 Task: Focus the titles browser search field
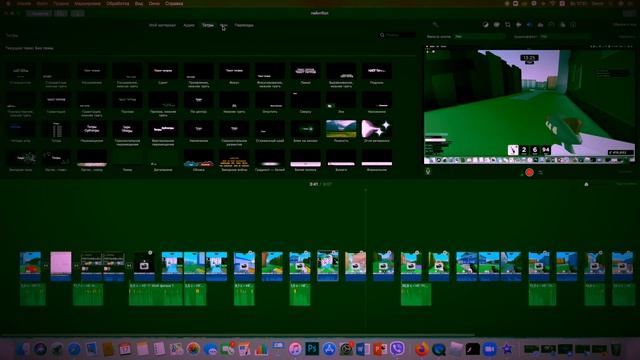(x=398, y=35)
